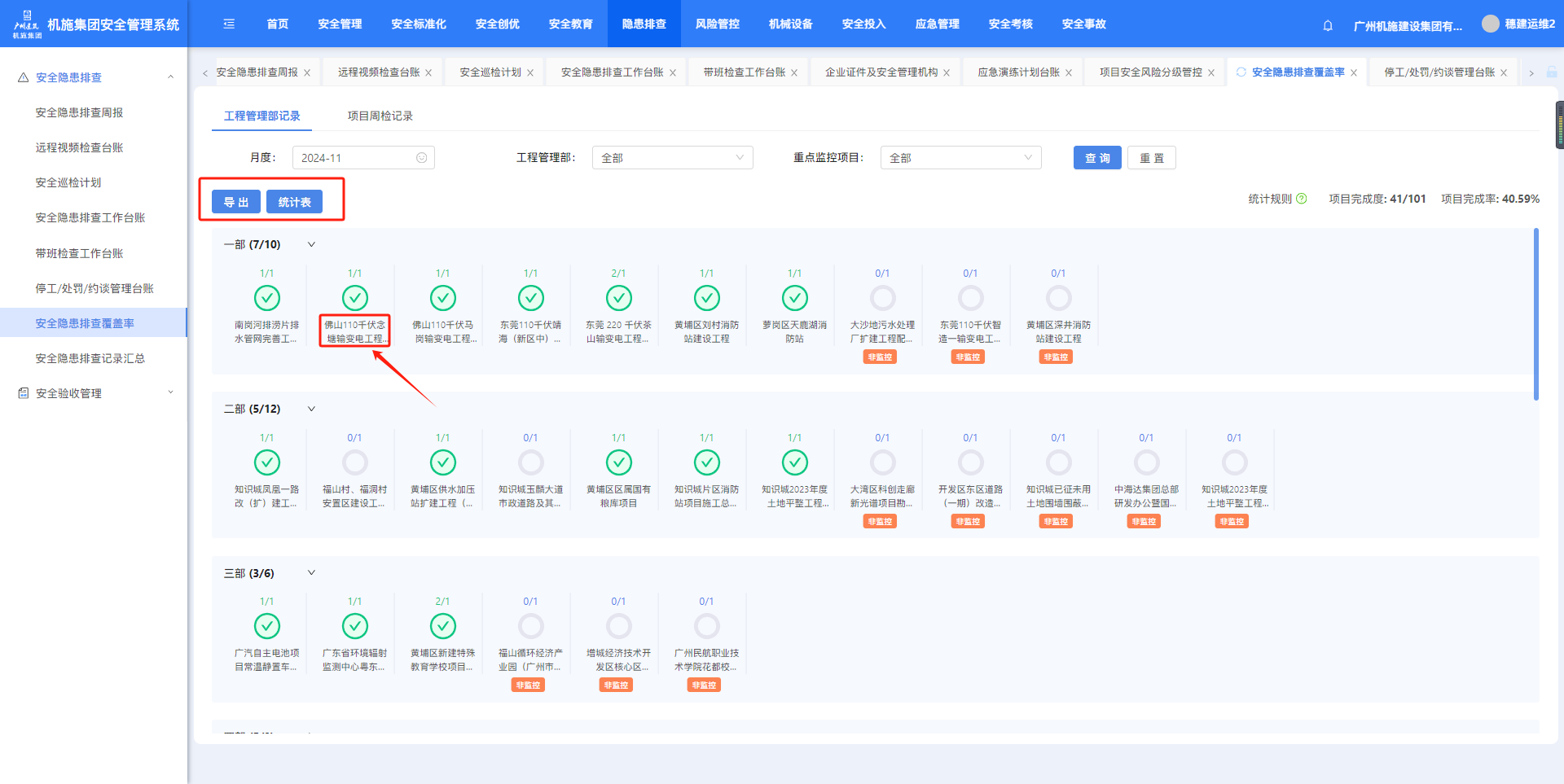Click green check icon for 南岗河排涝片排水管网

point(267,299)
